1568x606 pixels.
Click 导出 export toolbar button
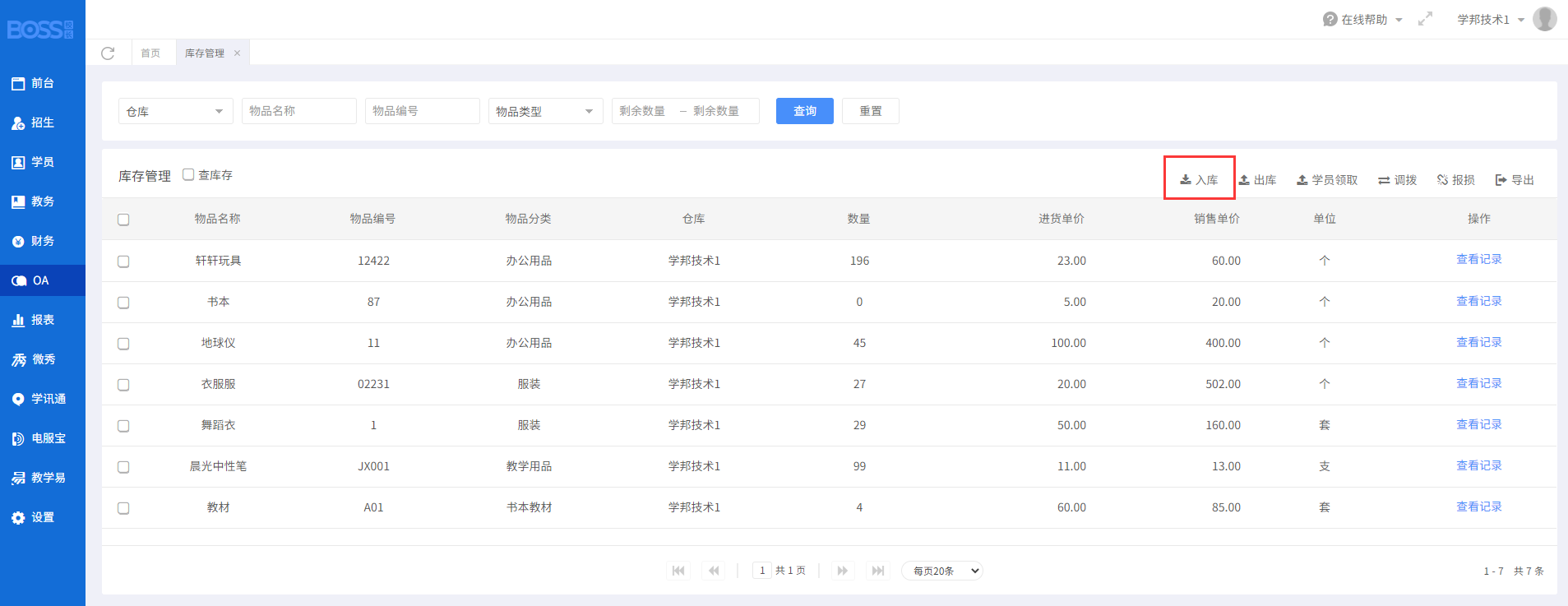click(1515, 180)
